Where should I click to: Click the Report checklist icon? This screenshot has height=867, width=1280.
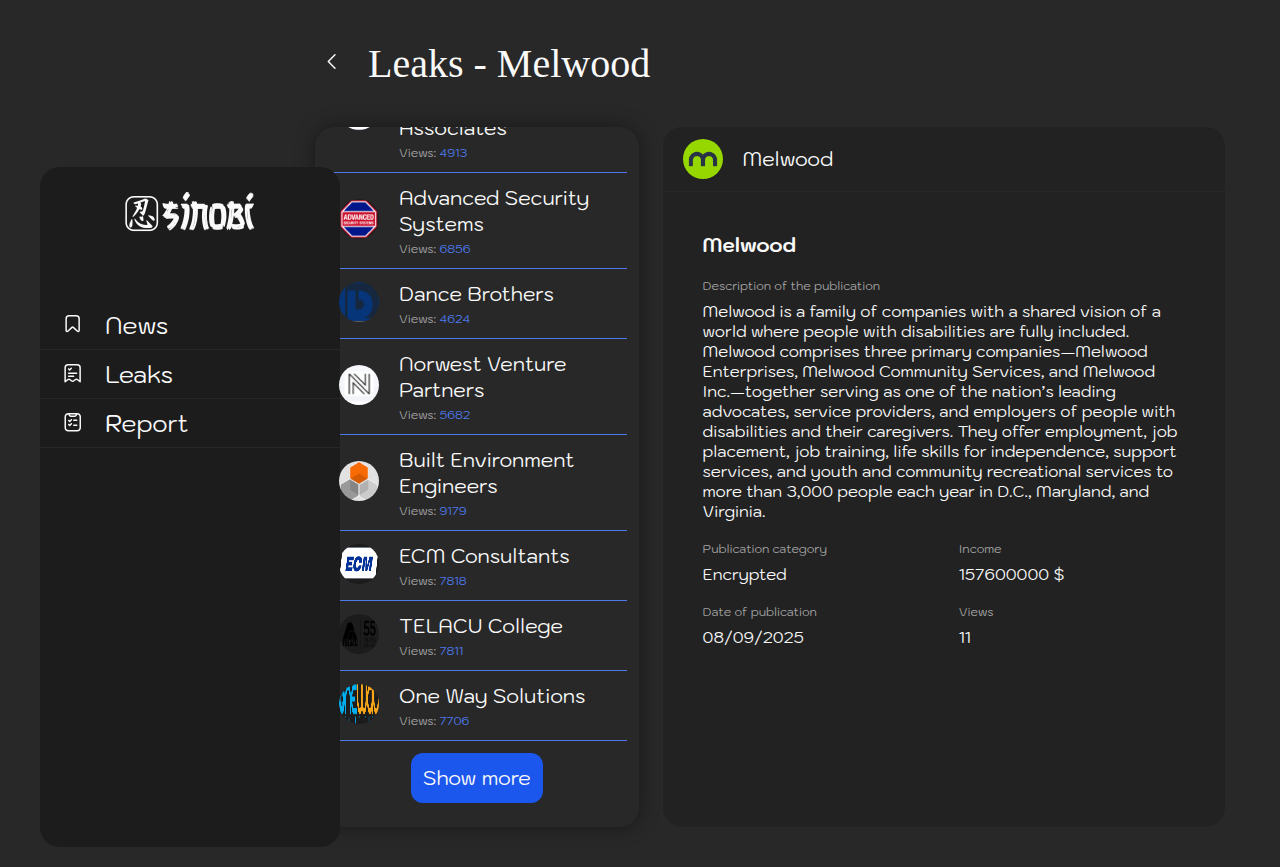tap(73, 423)
